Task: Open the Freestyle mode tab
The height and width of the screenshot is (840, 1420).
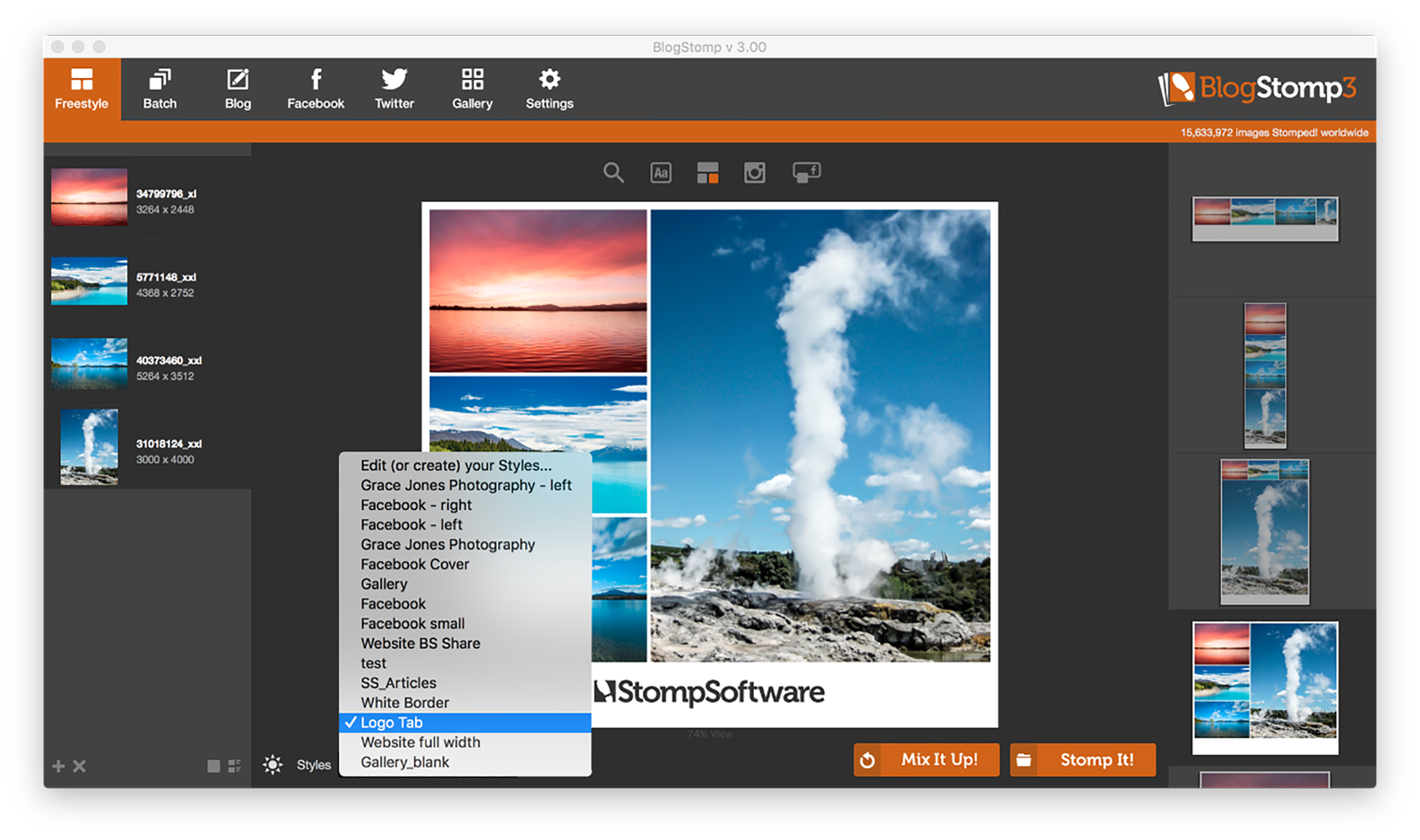Action: tap(82, 90)
